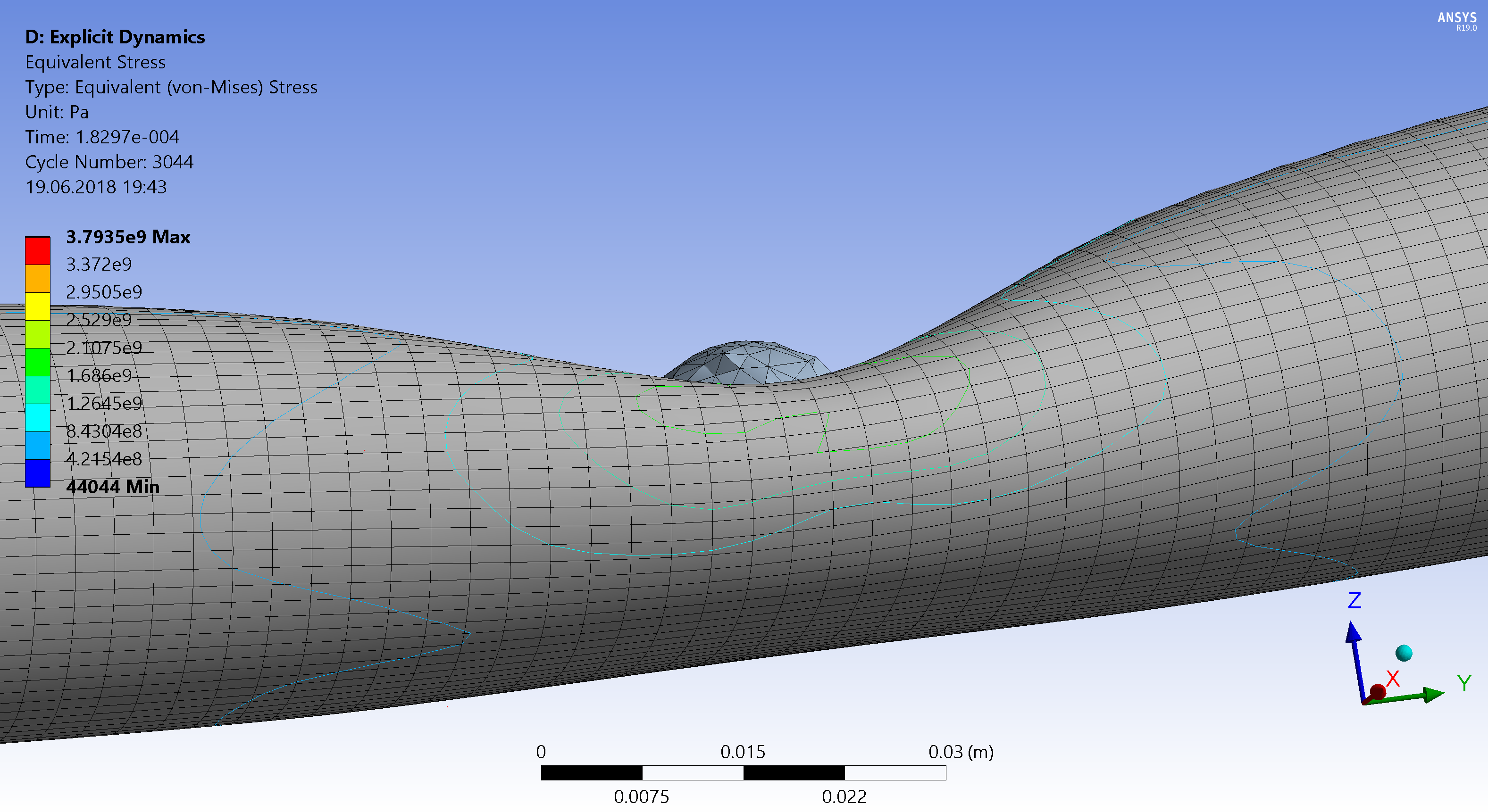
Task: Click the 'Type: Equivalent (von-Mises) Stress' line
Action: (171, 87)
